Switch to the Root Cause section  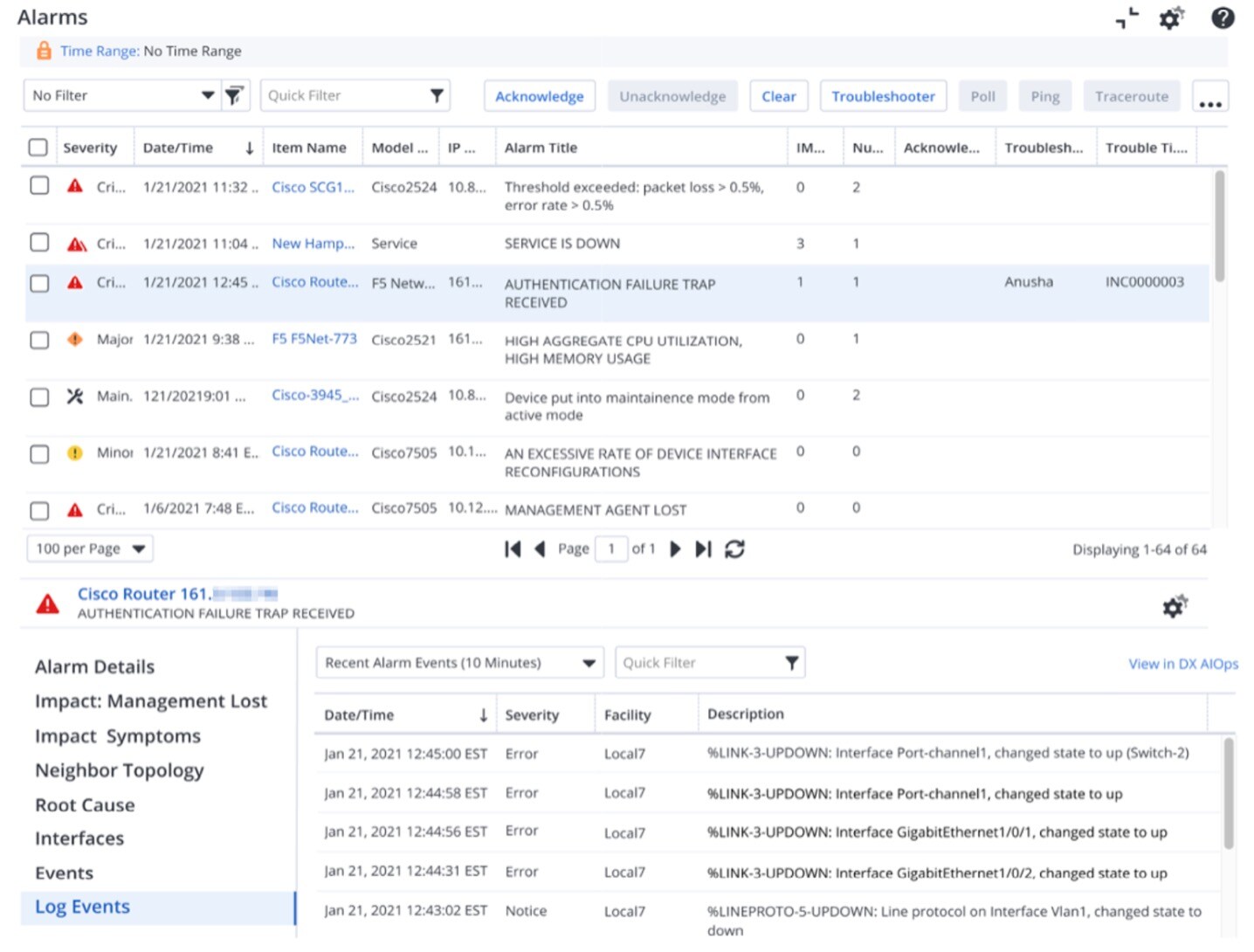tap(85, 805)
